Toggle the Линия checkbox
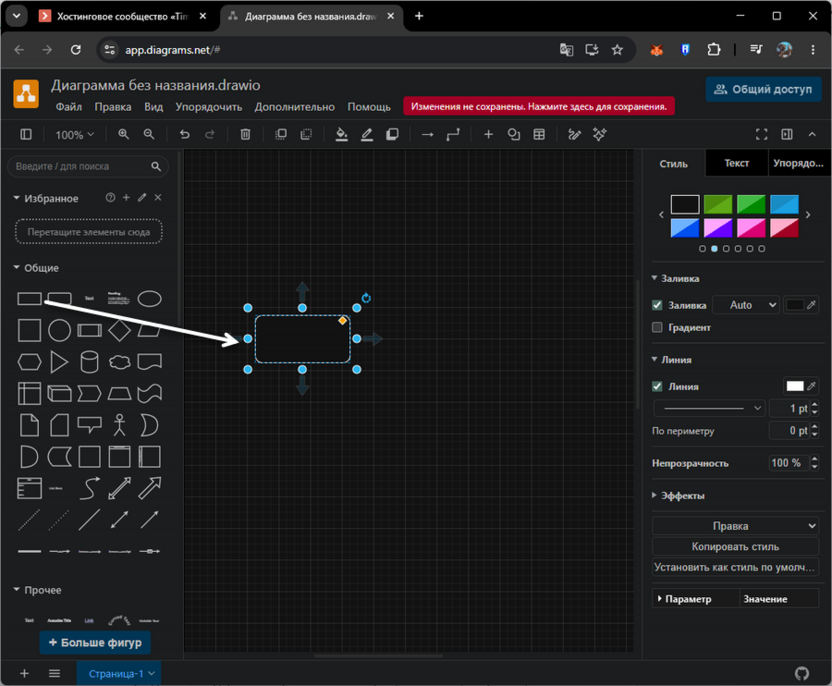 tap(657, 386)
